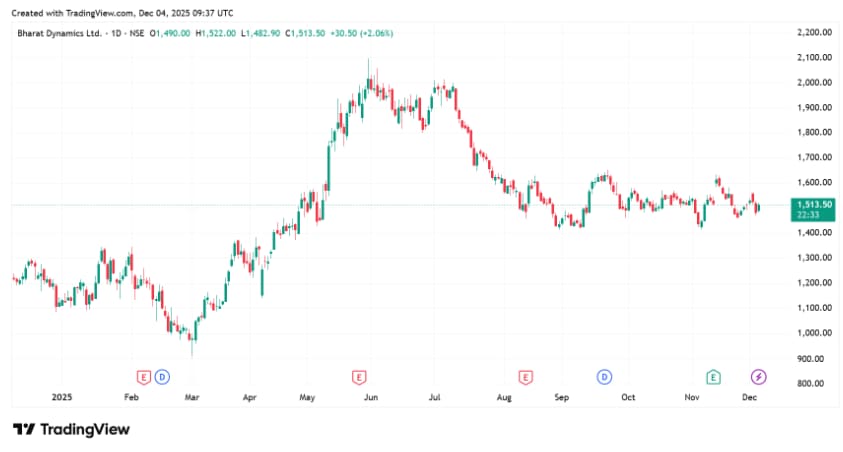Open the blue dividend marker in September
Viewport: 843px width, 452px height.
tap(604, 376)
